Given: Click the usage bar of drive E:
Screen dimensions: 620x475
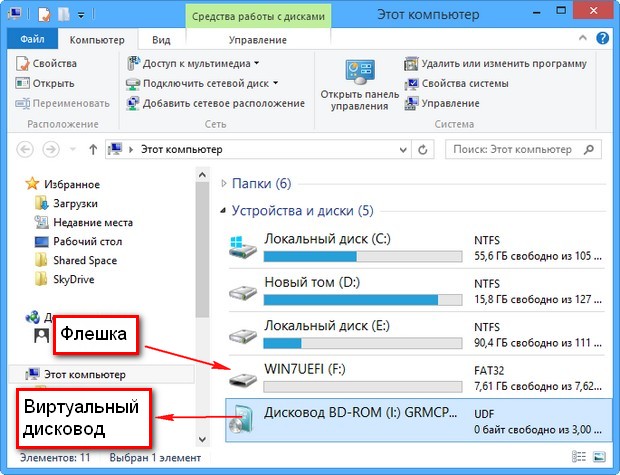Looking at the screenshot, I should [363, 343].
